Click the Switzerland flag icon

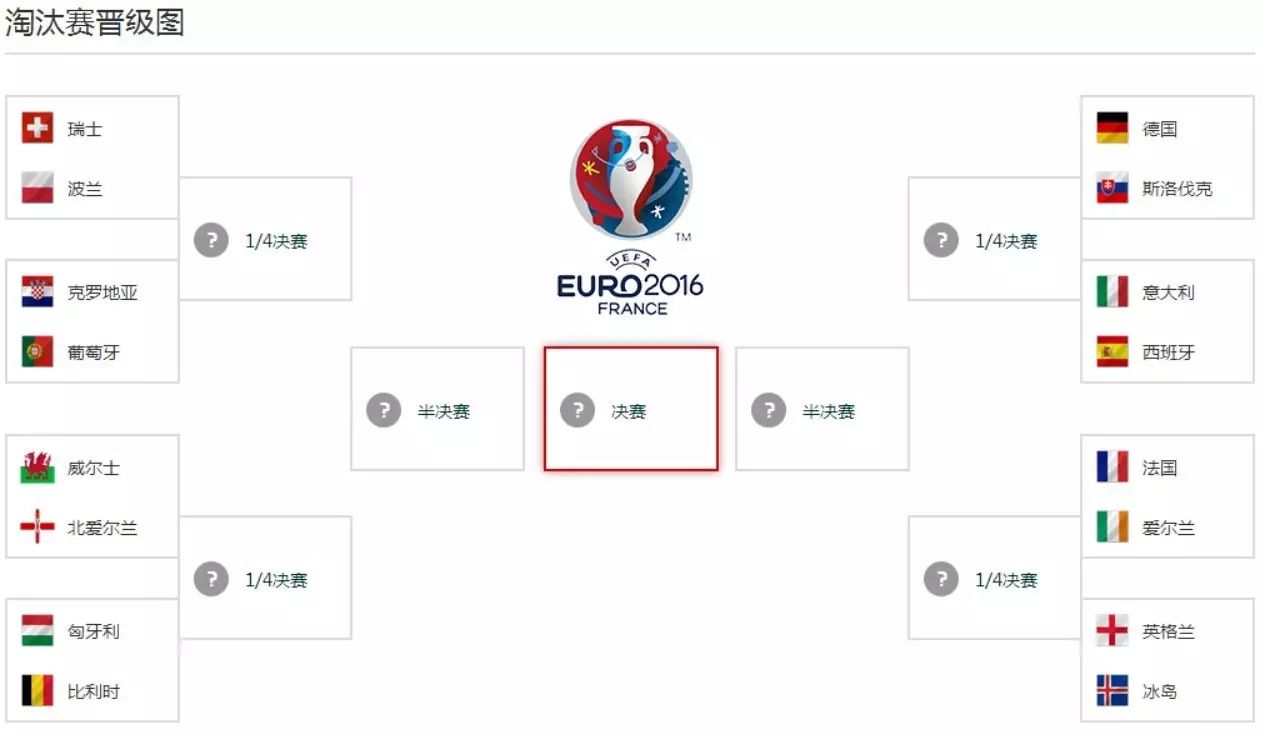37,128
